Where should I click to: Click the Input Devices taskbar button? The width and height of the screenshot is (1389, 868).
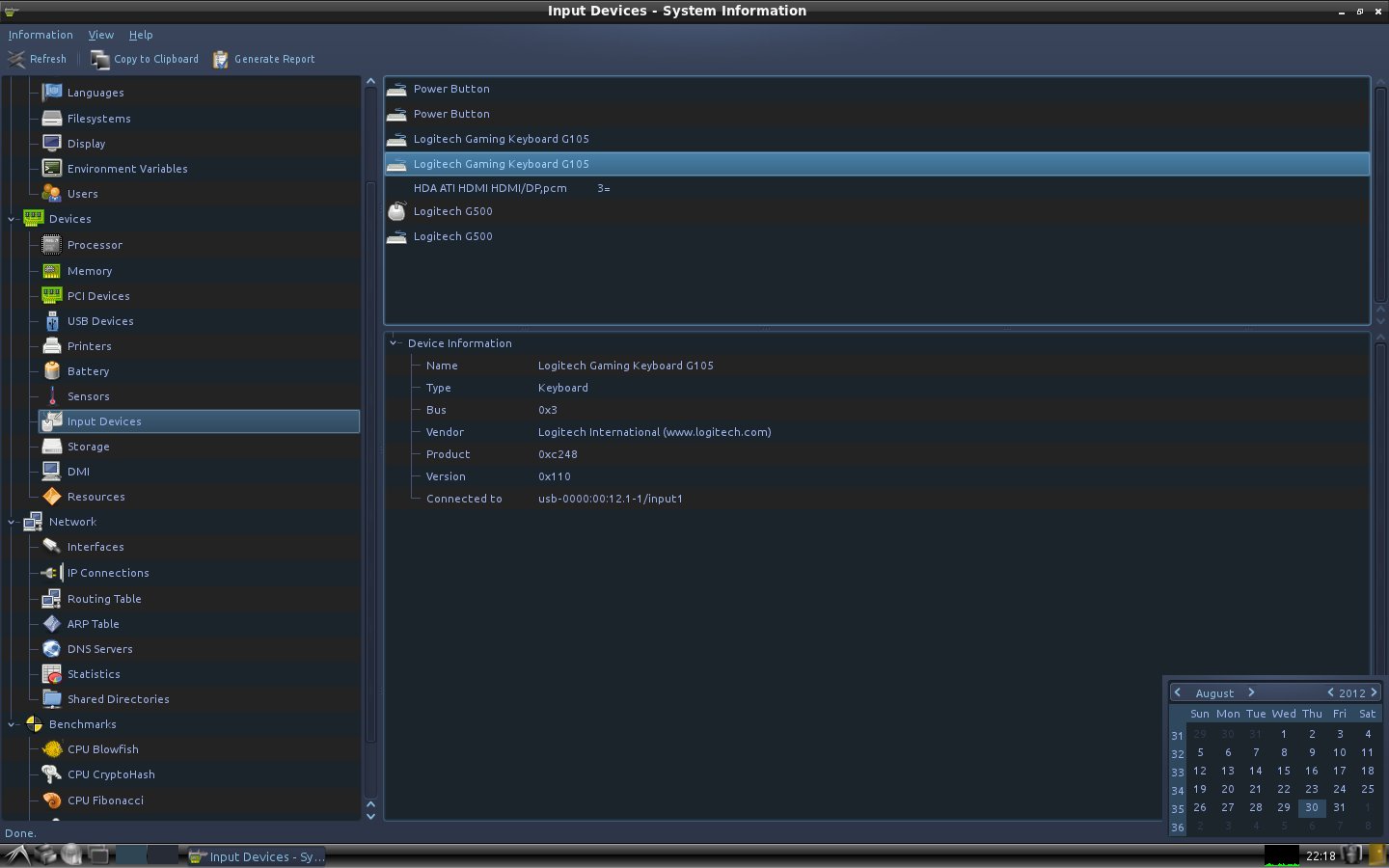pos(256,856)
